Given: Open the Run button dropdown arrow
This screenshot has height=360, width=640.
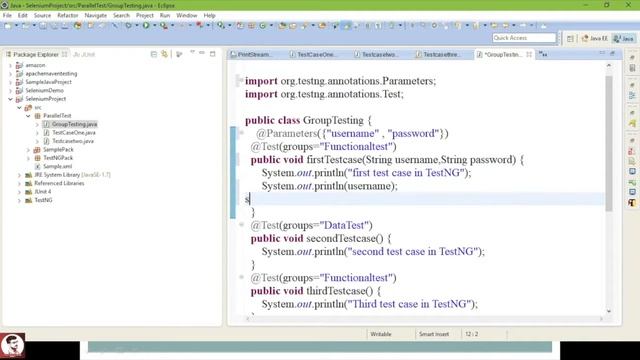Looking at the screenshot, I should (154, 26).
